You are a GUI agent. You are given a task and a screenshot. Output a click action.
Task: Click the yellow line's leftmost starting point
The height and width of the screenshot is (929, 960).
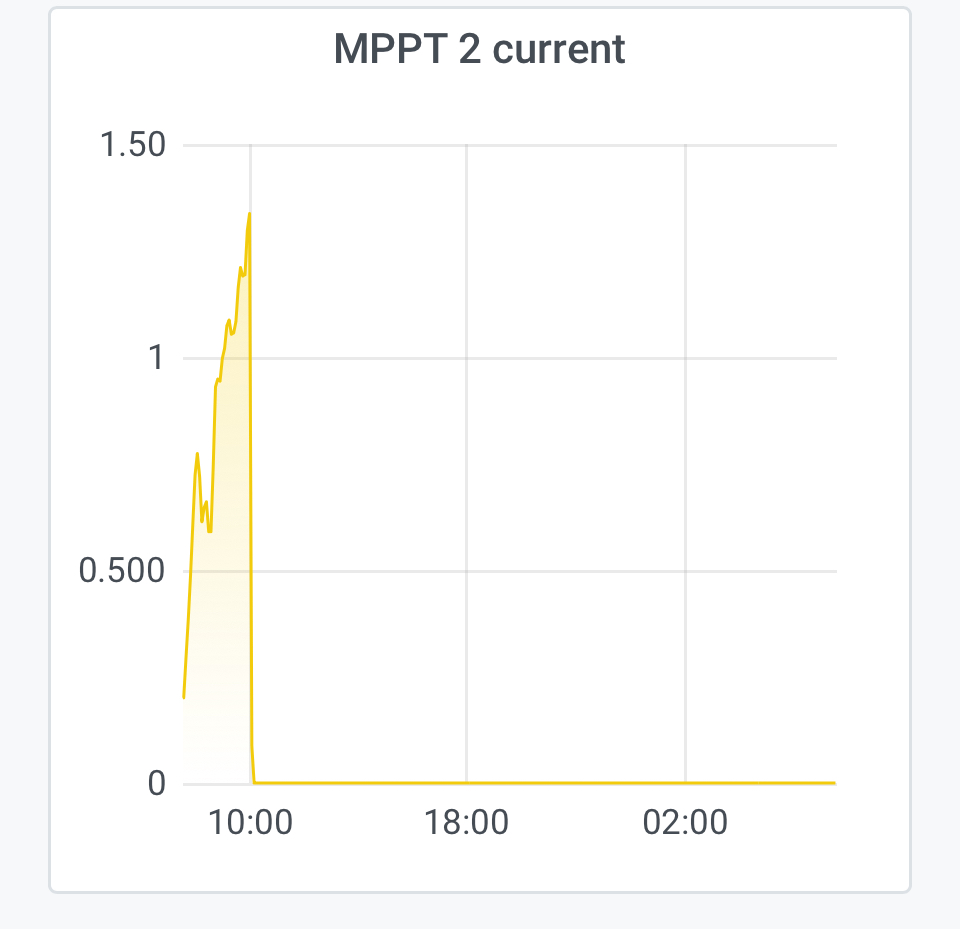(184, 697)
